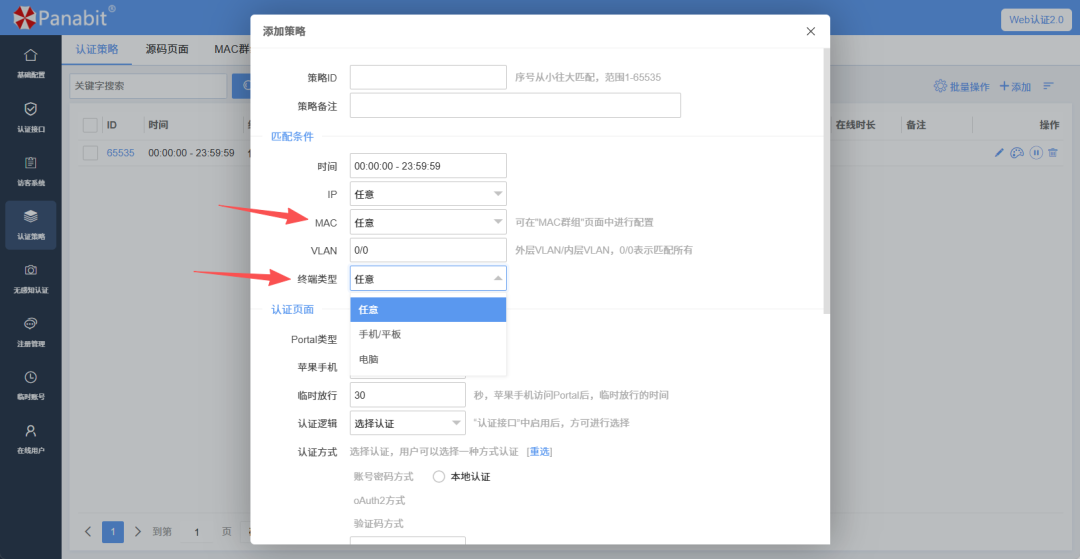Go to 注册管理 in the sidebar

coord(30,331)
